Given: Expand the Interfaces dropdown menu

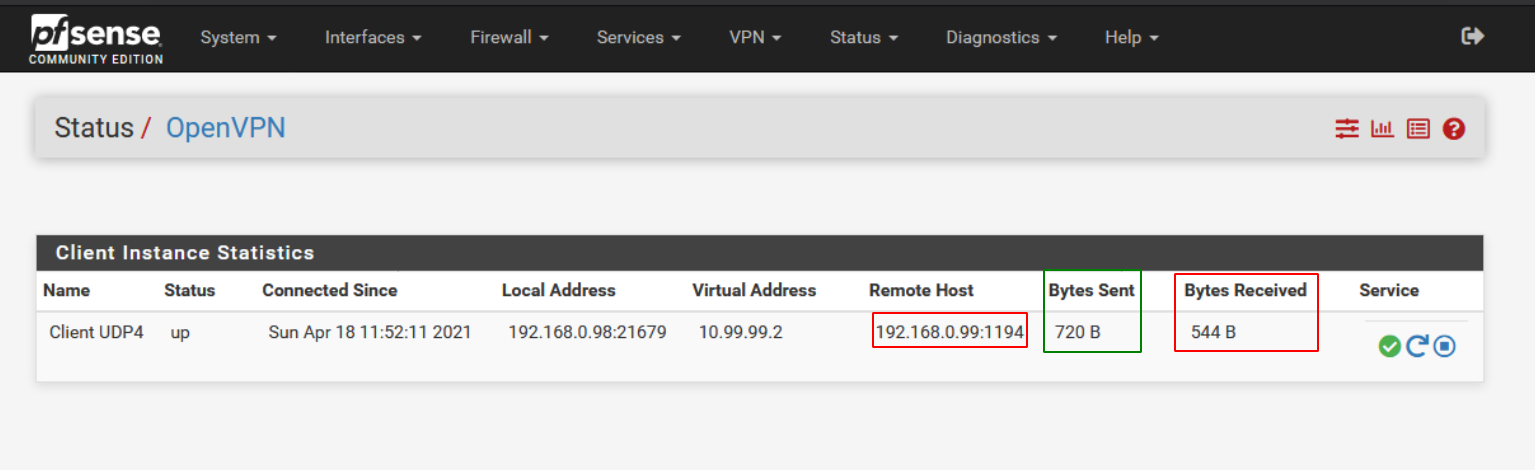Looking at the screenshot, I should pyautogui.click(x=373, y=37).
